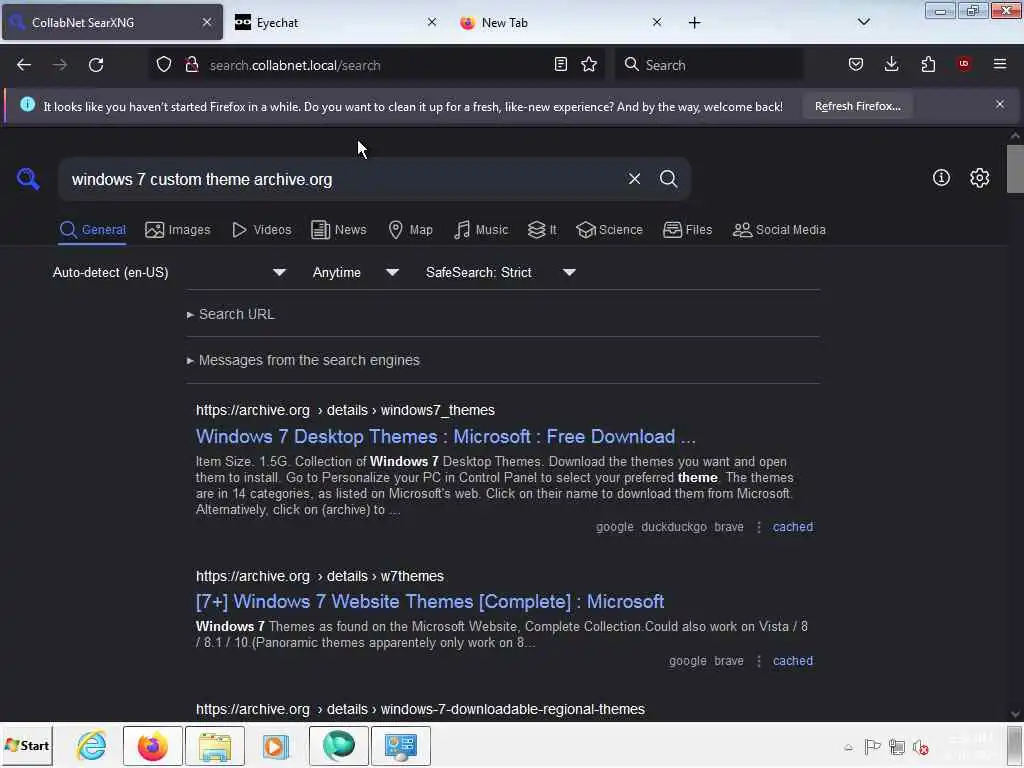The width and height of the screenshot is (1024, 768).
Task: Submit search with magnifier button
Action: point(668,178)
